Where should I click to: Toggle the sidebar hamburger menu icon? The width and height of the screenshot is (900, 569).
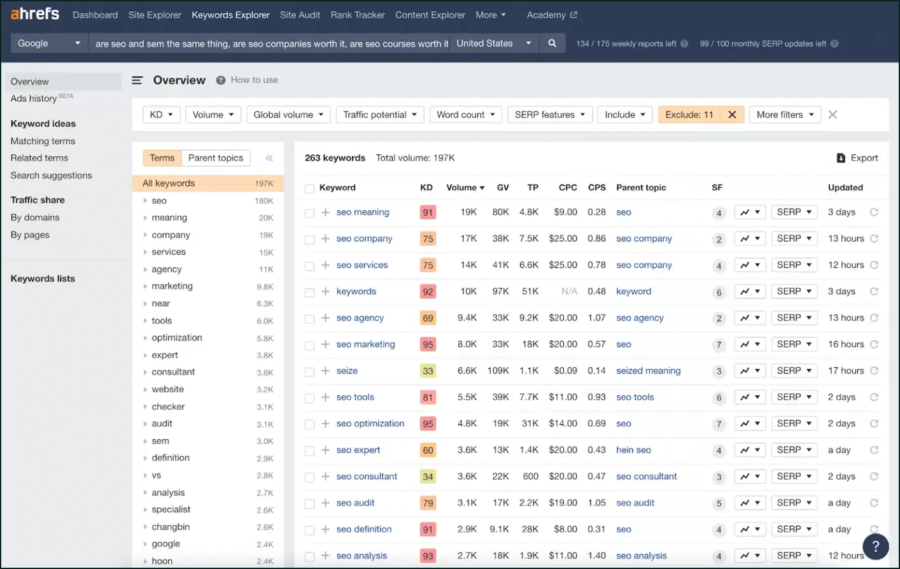[137, 80]
